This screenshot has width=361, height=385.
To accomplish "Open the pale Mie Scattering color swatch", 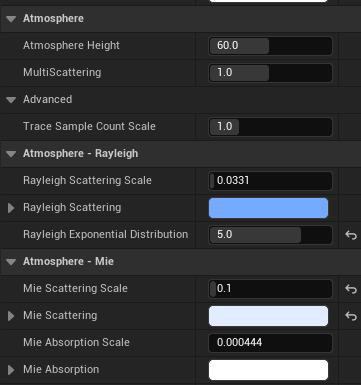I will pos(268,316).
